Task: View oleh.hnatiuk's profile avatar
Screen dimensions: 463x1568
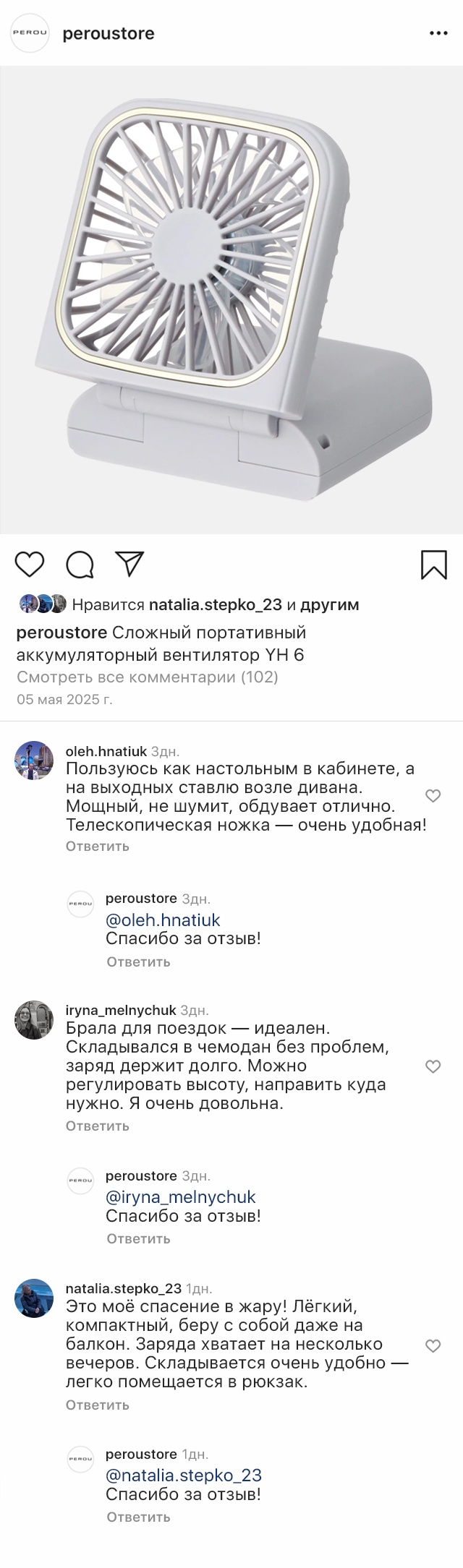Action: click(x=34, y=761)
